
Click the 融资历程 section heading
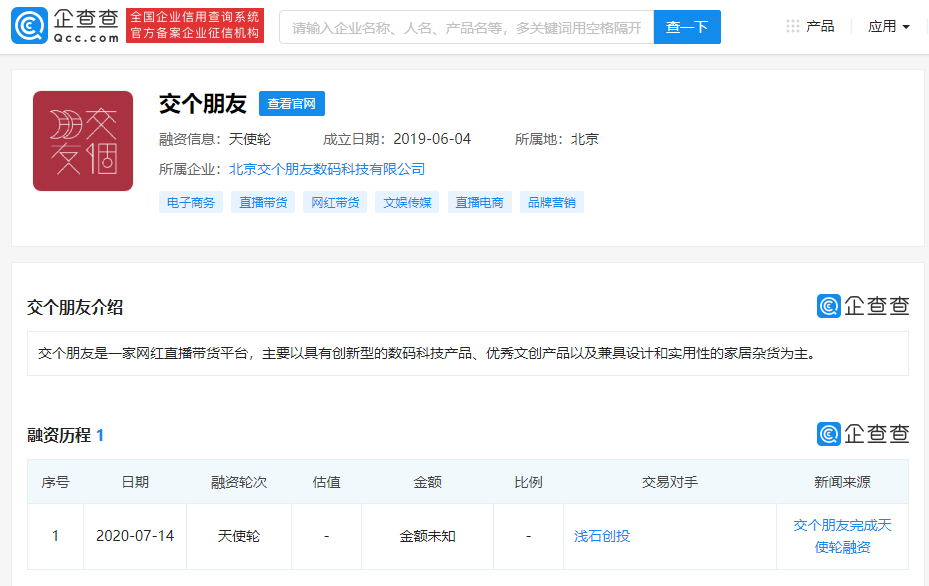coord(66,436)
